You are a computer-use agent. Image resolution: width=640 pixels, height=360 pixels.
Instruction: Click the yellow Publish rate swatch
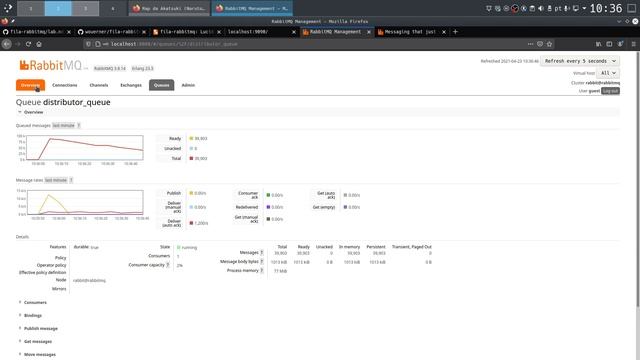click(x=191, y=193)
